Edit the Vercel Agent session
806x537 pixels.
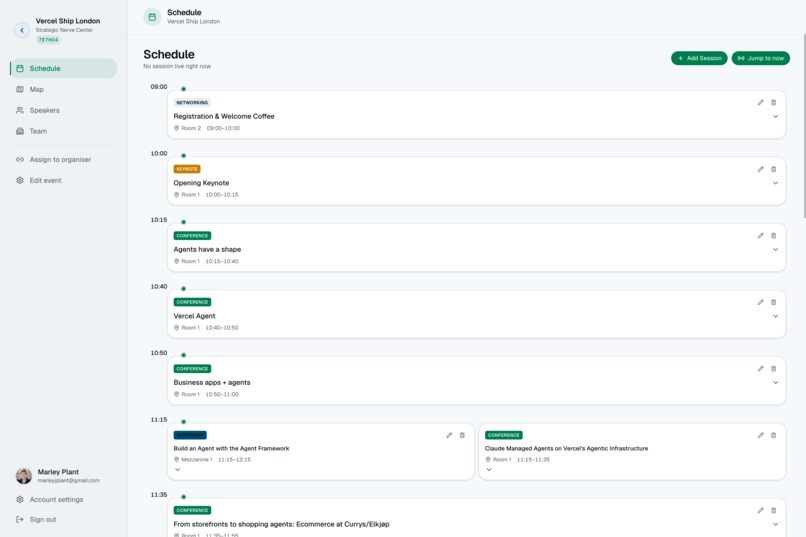point(760,302)
